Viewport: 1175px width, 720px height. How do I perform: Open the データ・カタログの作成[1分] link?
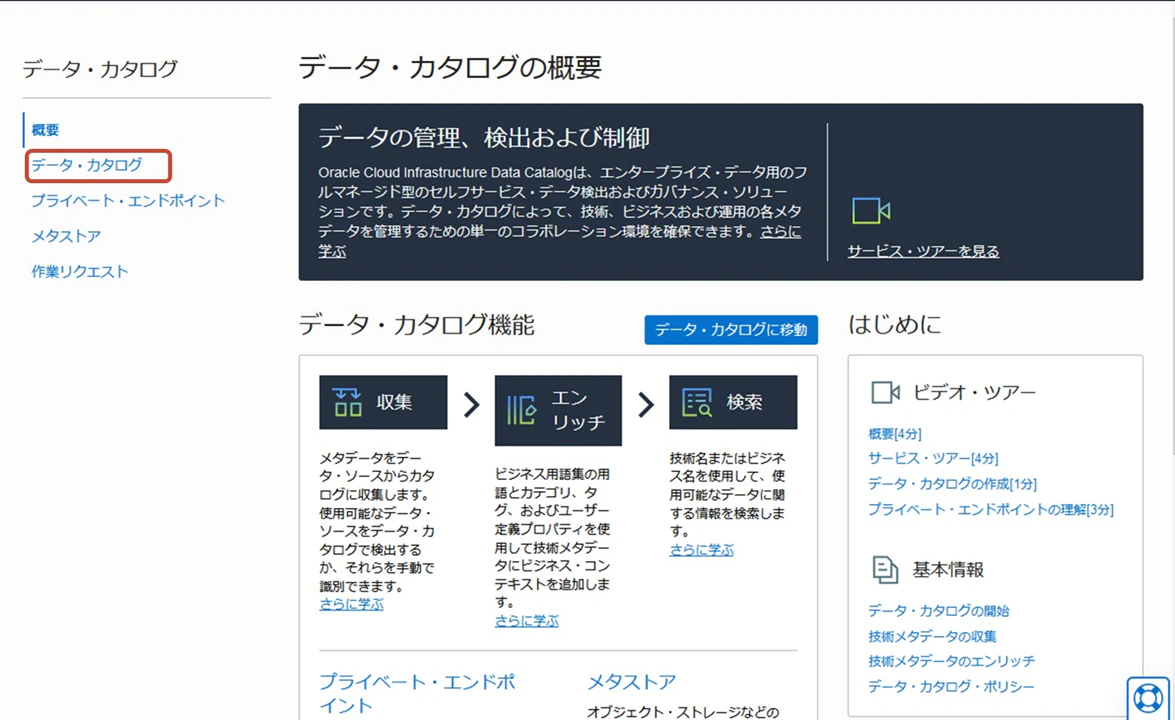click(952, 484)
